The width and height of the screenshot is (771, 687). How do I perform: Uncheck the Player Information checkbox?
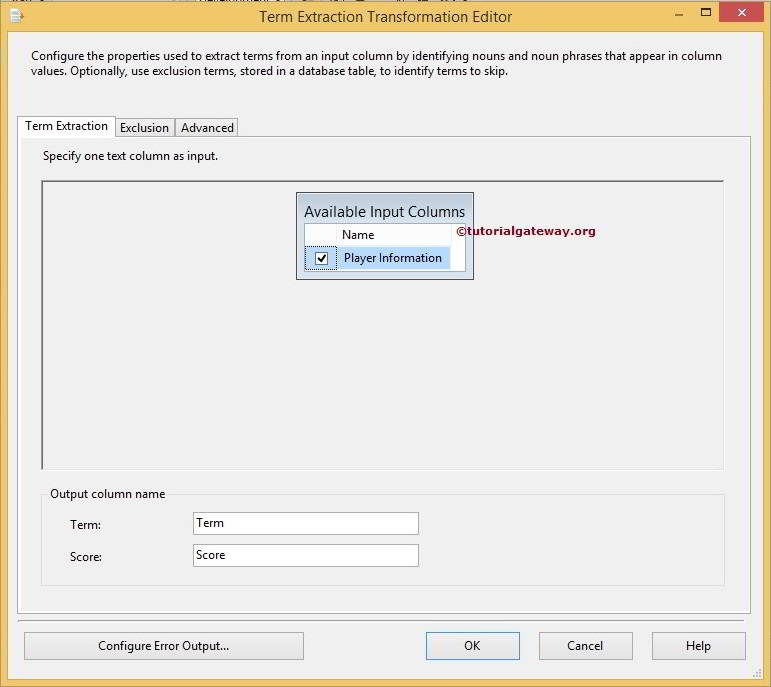(321, 258)
